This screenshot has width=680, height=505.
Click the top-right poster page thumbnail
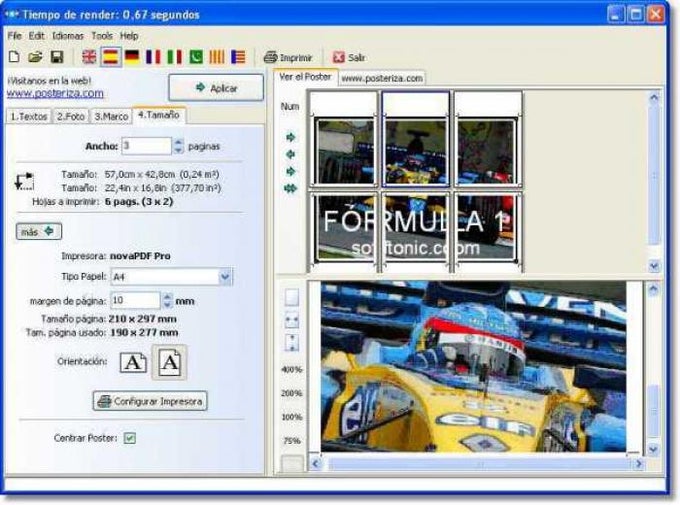click(487, 140)
